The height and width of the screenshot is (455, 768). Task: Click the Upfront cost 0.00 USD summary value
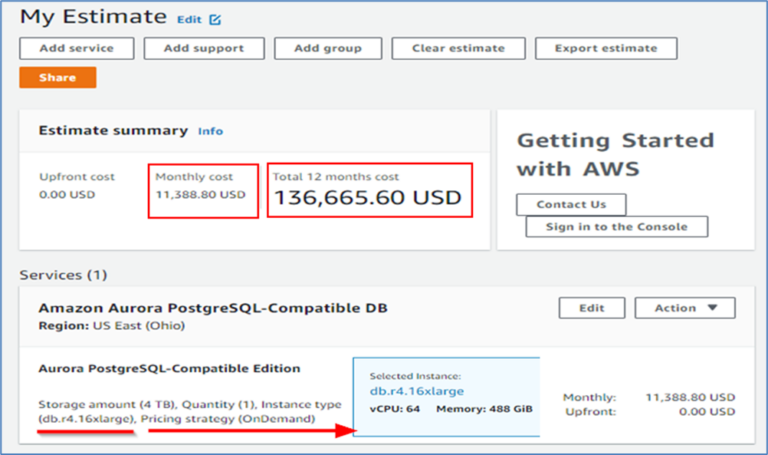click(67, 195)
